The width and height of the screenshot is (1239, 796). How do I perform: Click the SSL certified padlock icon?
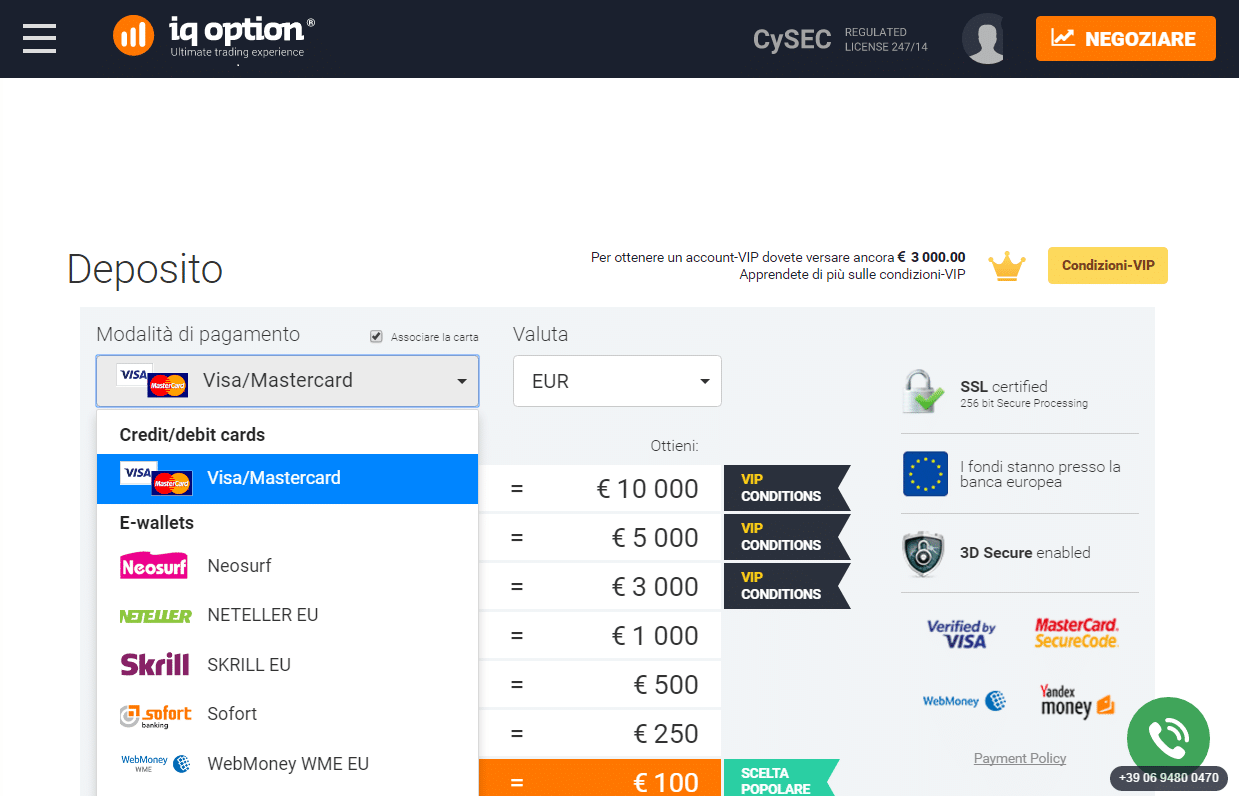923,392
